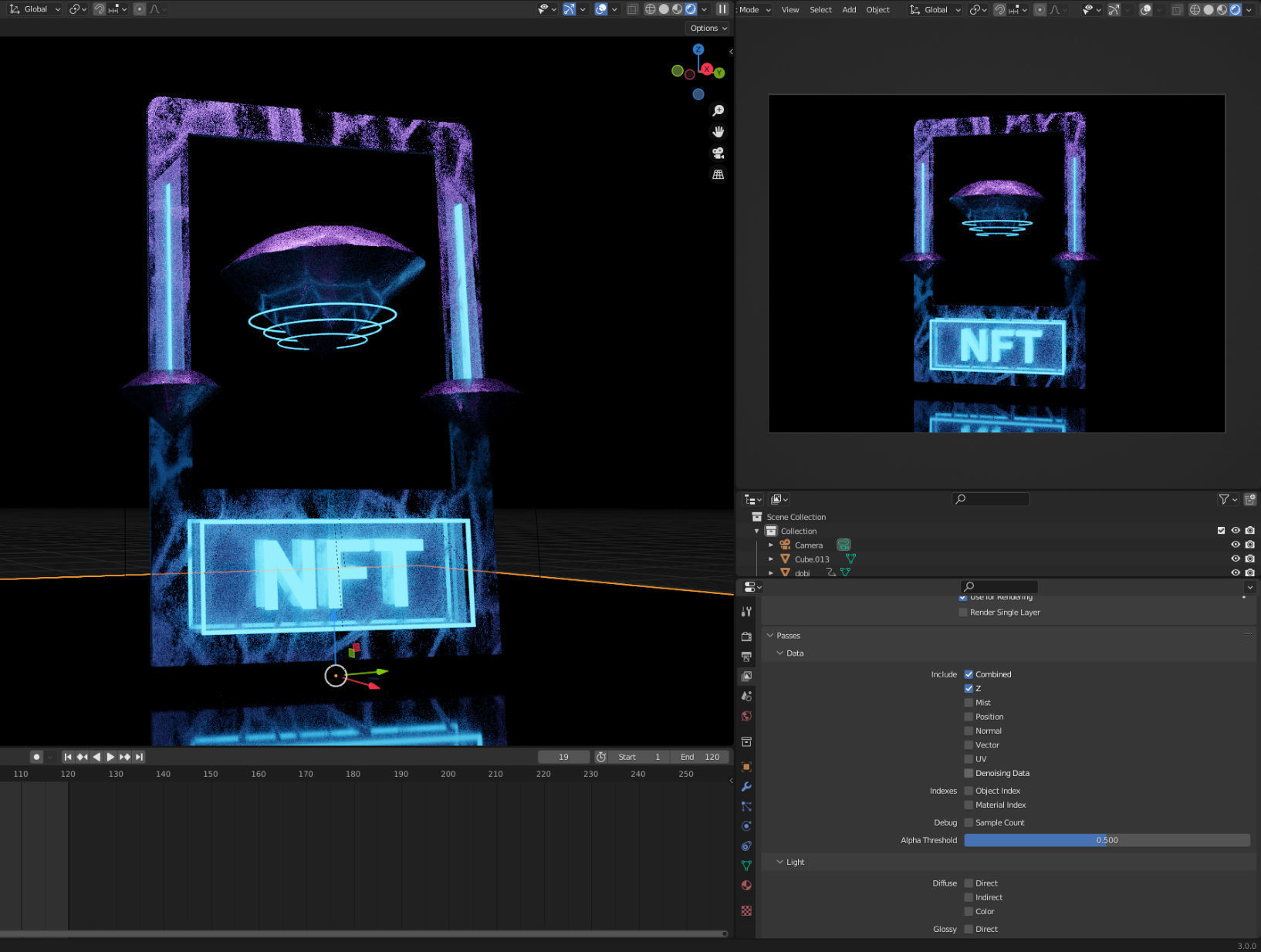Click the End frame field 120
This screenshot has height=952, width=1261.
pos(701,757)
